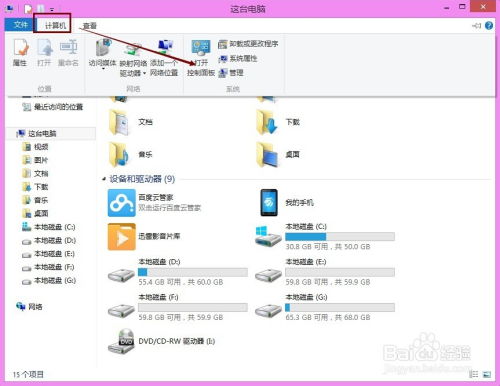The width and height of the screenshot is (500, 386).
Task: Select the 本地磁盘 (F:) drive icon in the main pane
Action: click(x=121, y=311)
